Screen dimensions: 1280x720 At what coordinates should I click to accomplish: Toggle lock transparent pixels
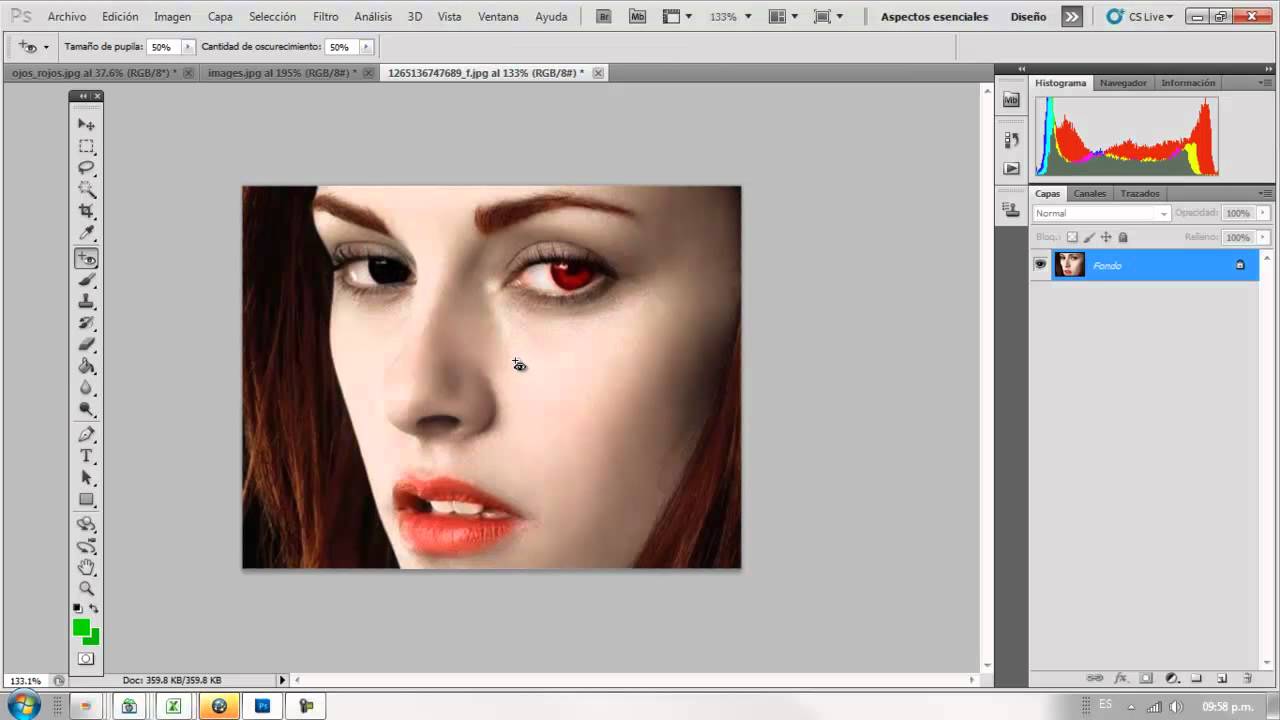pos(1072,237)
